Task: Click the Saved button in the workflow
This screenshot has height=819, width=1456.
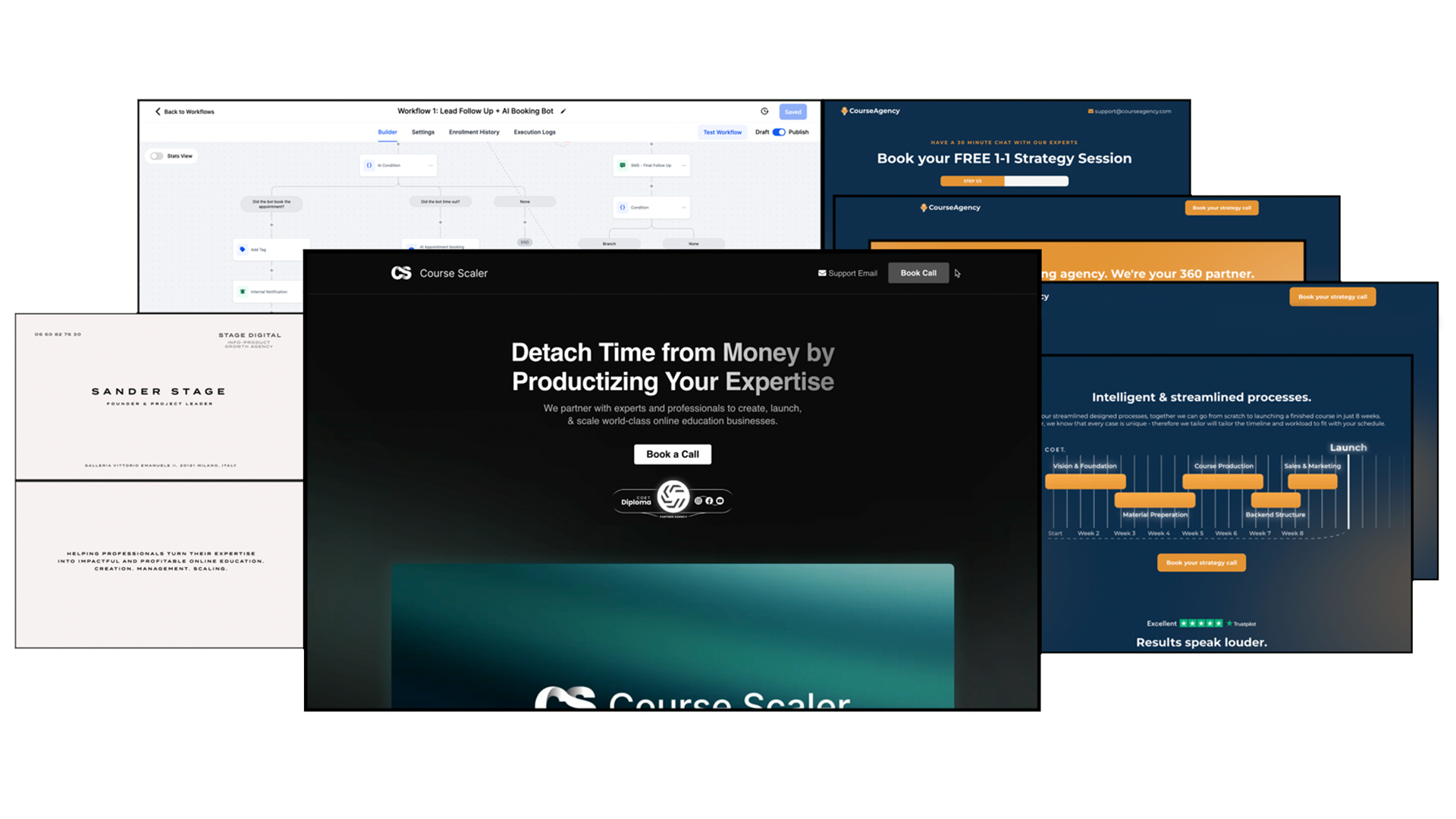Action: 792,112
